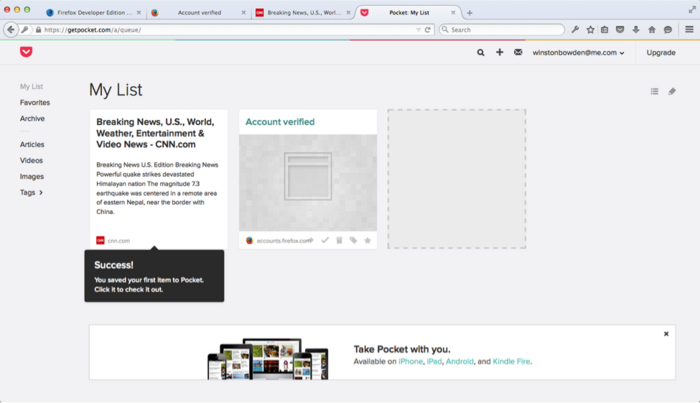Click the Pocket button in Firefox toolbar

[620, 30]
